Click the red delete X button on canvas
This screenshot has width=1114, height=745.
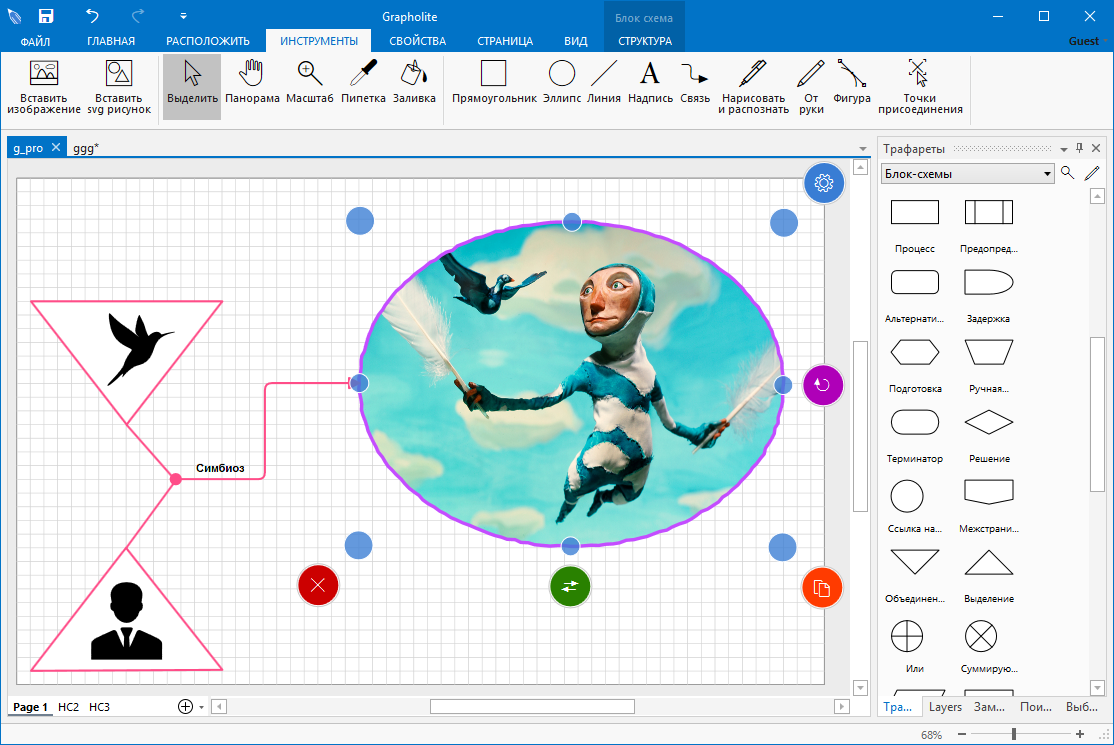click(318, 585)
